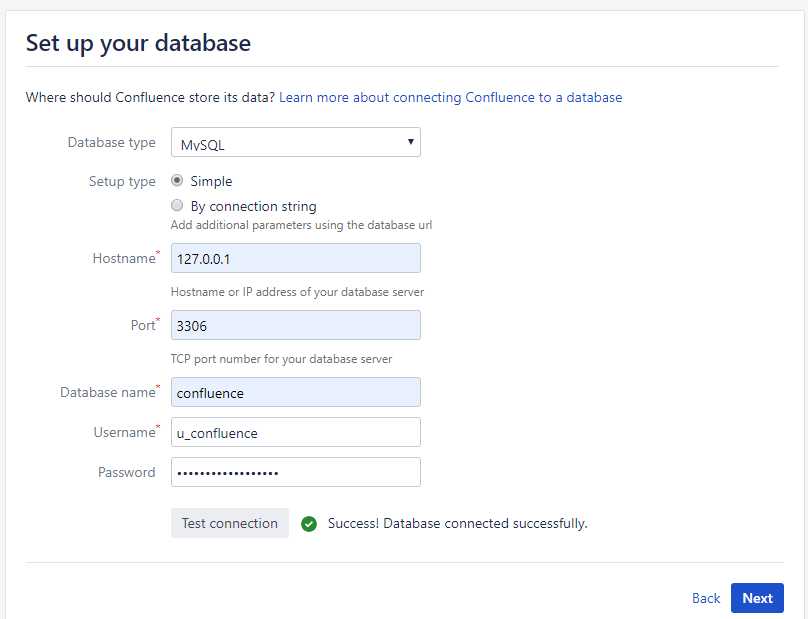808x619 pixels.
Task: Click the Test connection button
Action: pyautogui.click(x=230, y=523)
